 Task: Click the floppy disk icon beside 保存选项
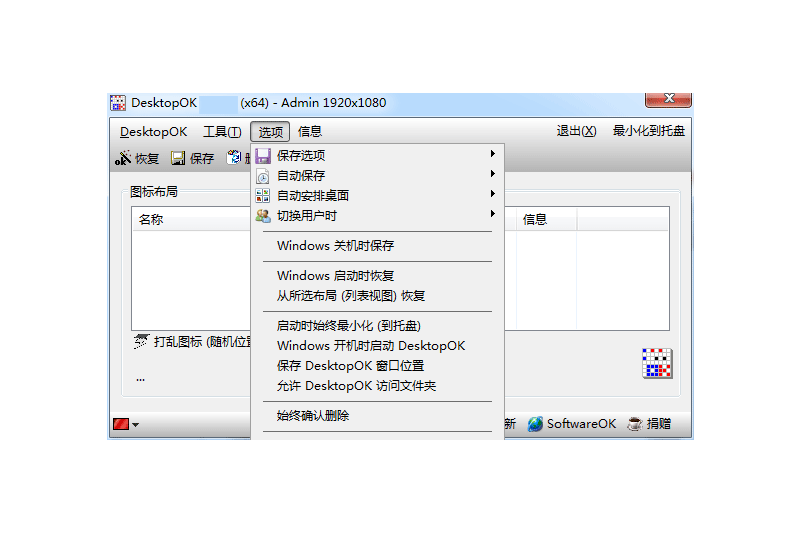coord(263,156)
